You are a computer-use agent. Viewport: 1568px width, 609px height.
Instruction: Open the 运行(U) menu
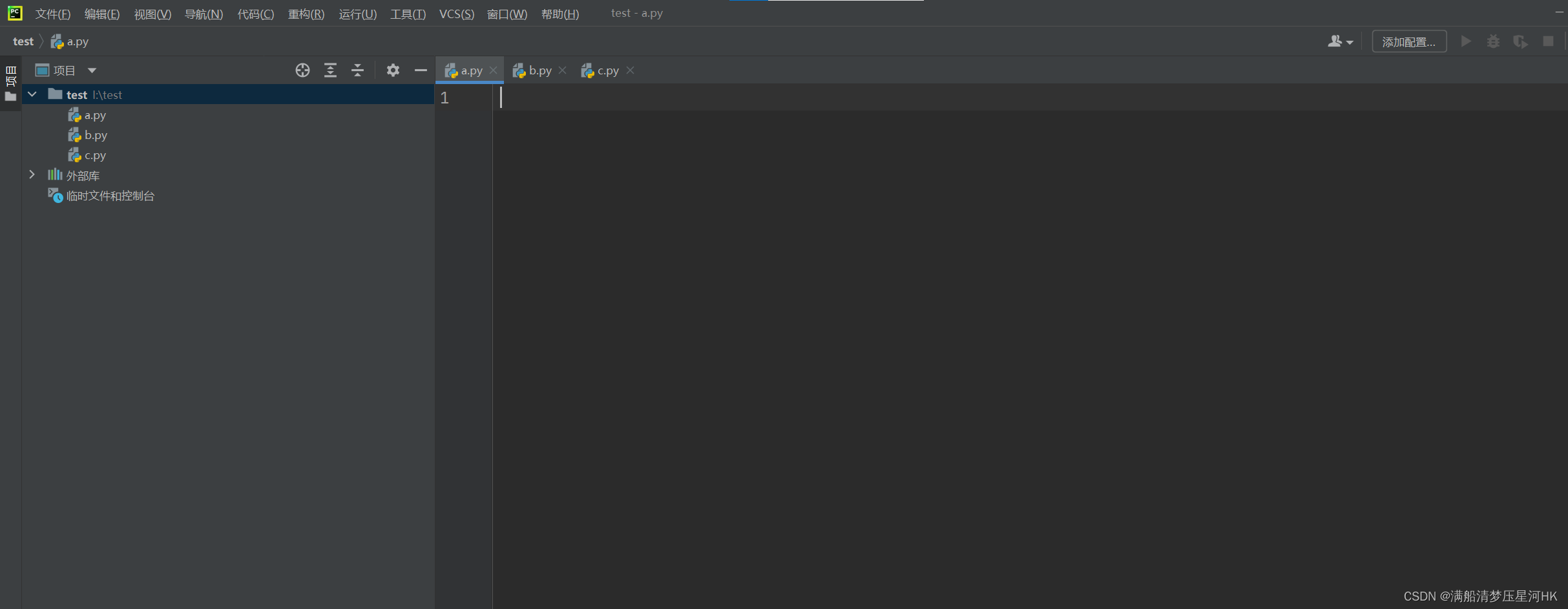(357, 14)
